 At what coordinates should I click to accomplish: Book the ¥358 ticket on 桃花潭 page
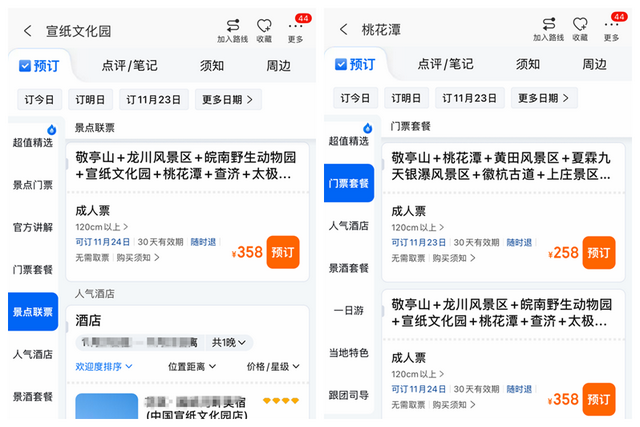tap(599, 399)
